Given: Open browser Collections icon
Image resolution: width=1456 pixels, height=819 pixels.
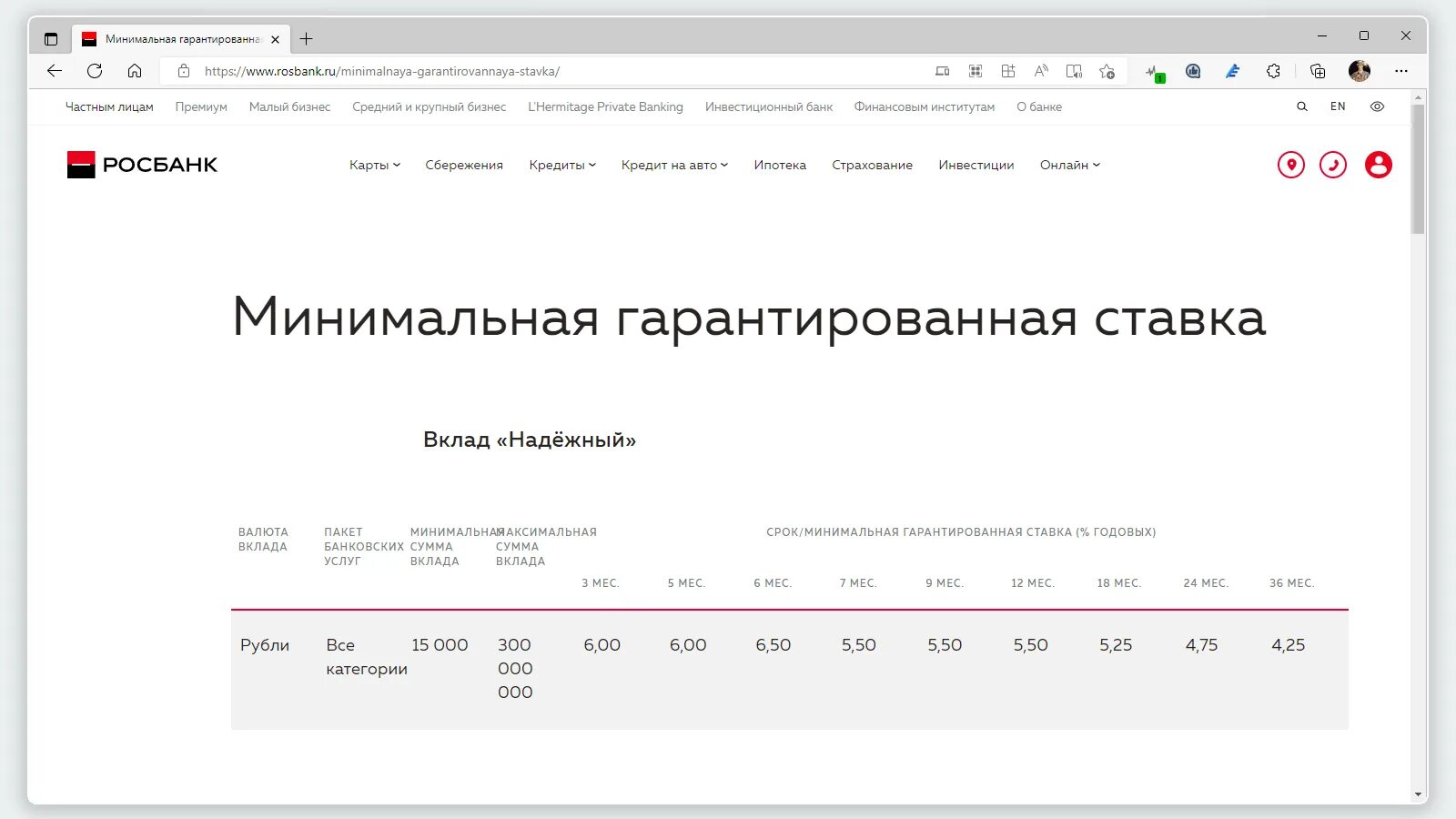Looking at the screenshot, I should [1318, 71].
